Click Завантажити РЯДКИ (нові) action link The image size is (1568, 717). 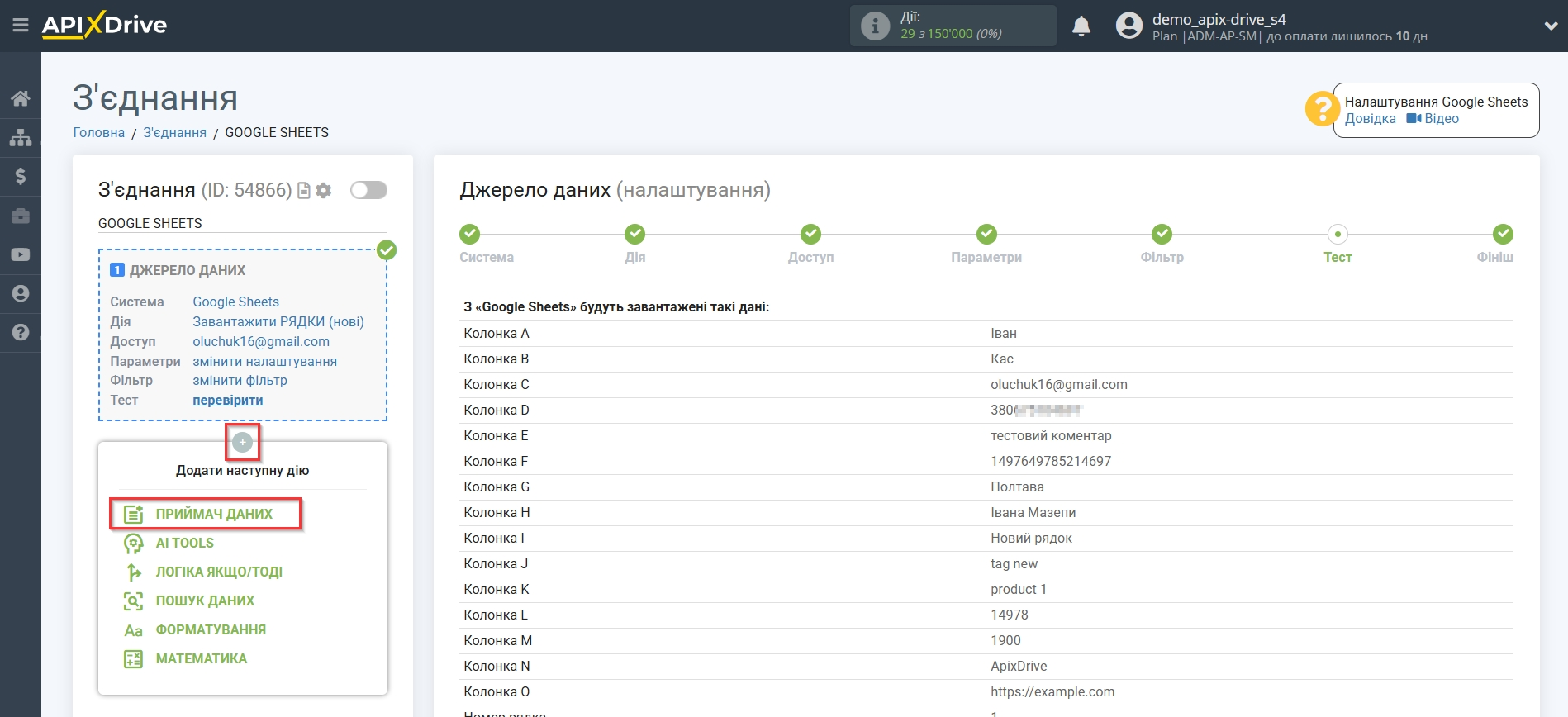tap(278, 321)
